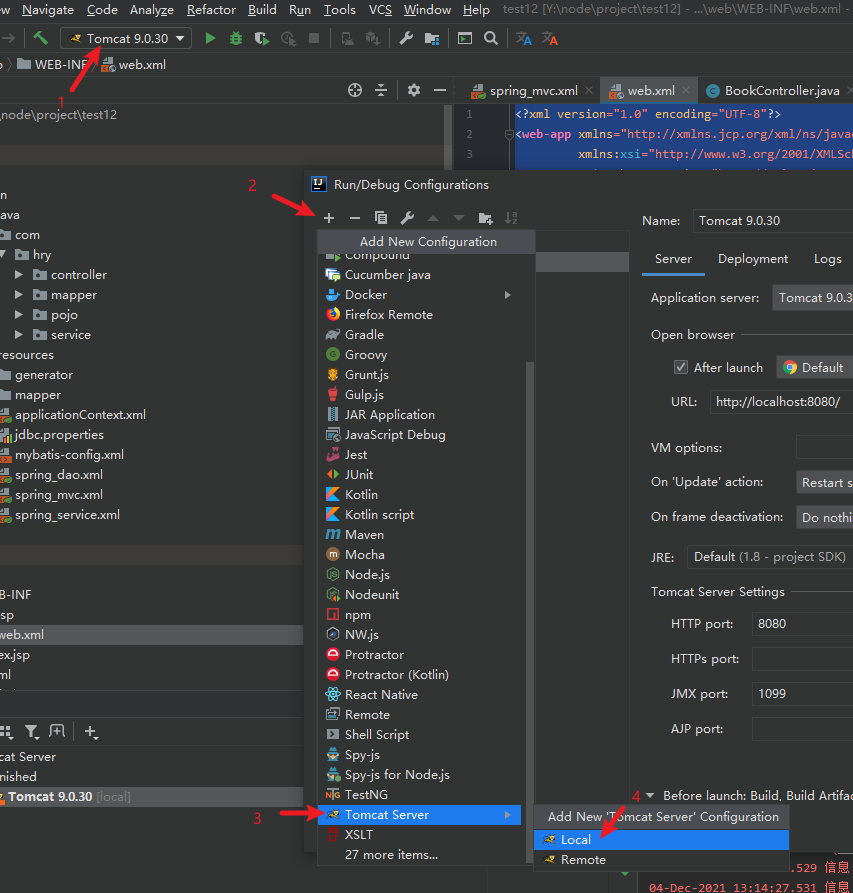
Task: Click the Locate in project crosshair icon
Action: pyautogui.click(x=355, y=91)
